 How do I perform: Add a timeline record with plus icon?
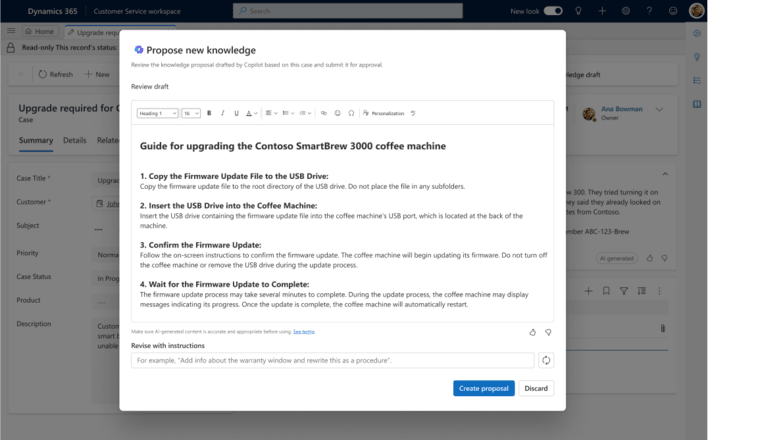point(588,291)
